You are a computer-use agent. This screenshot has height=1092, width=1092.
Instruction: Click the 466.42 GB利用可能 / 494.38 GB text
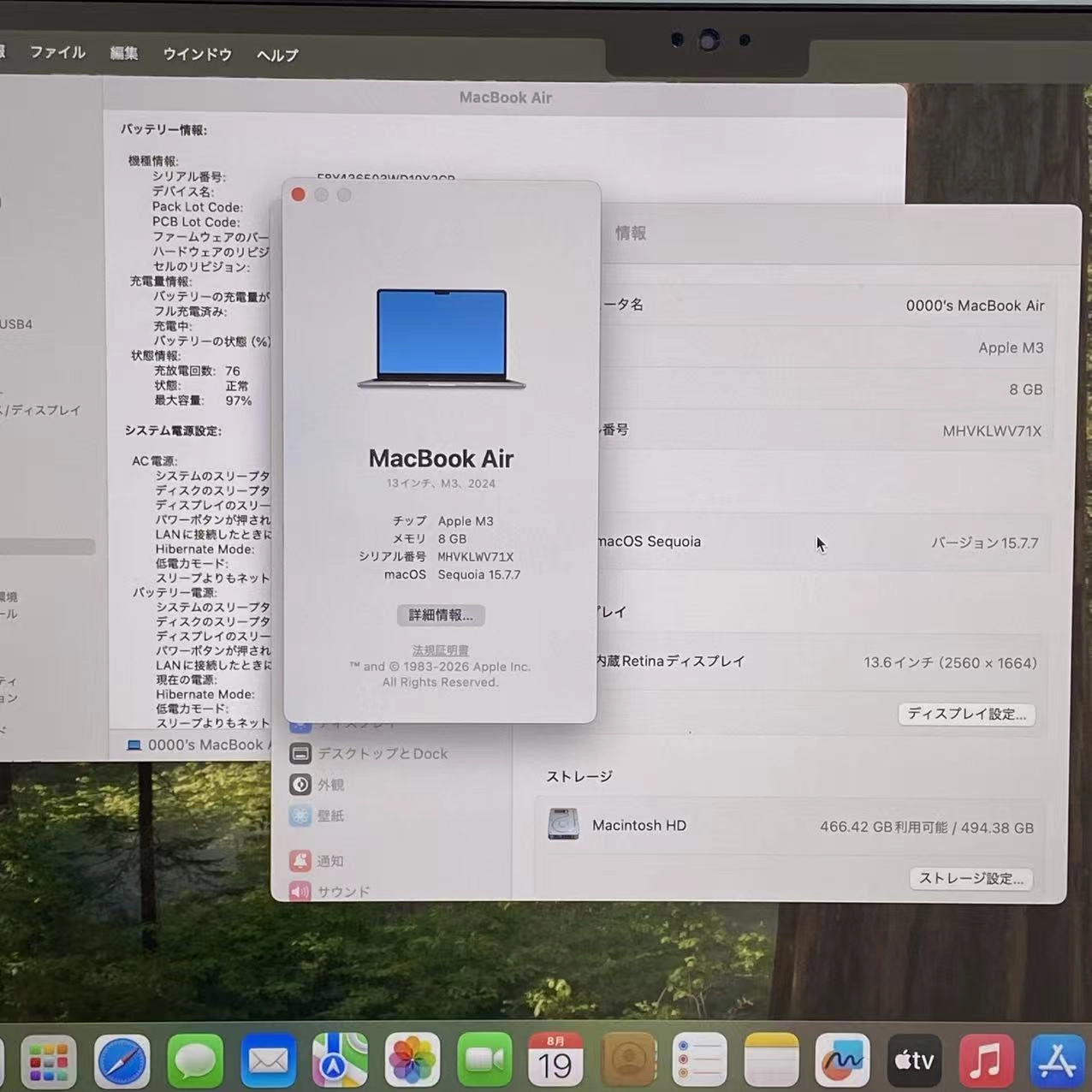tap(927, 828)
